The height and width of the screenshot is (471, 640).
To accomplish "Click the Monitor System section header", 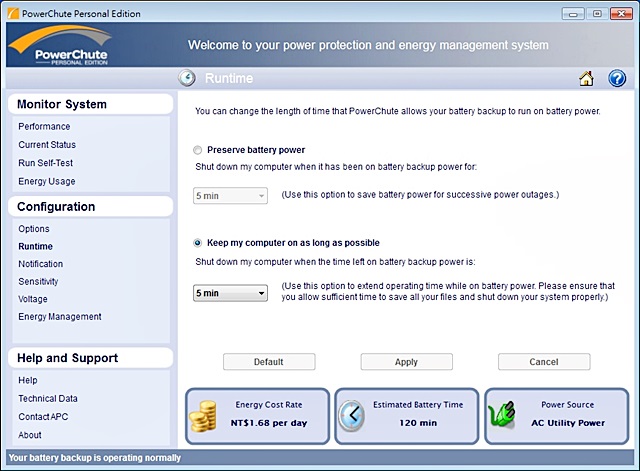I will point(91,104).
